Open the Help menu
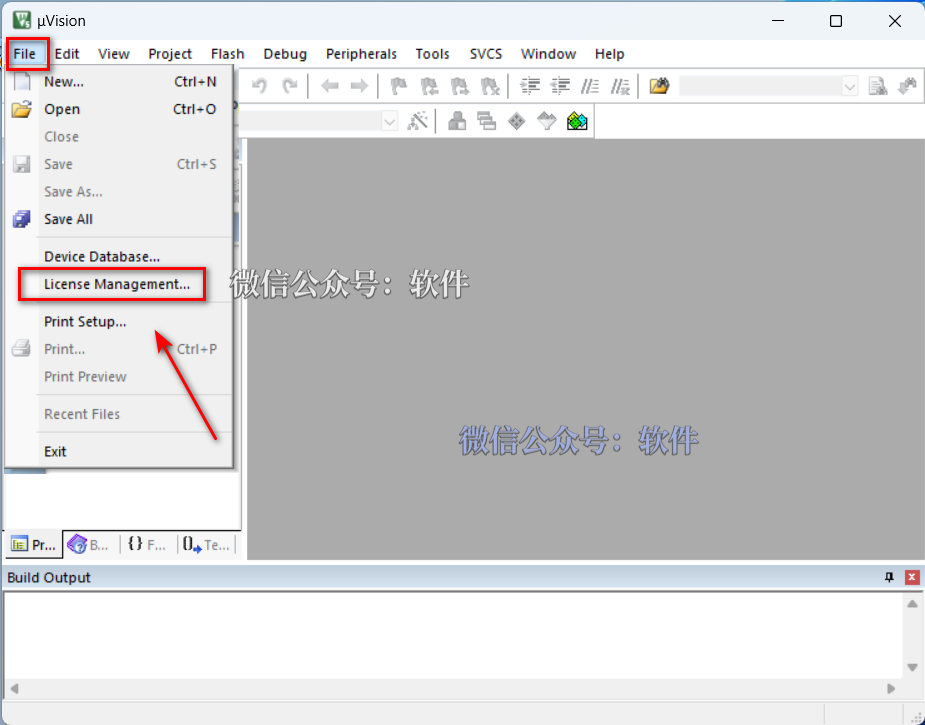 point(609,54)
